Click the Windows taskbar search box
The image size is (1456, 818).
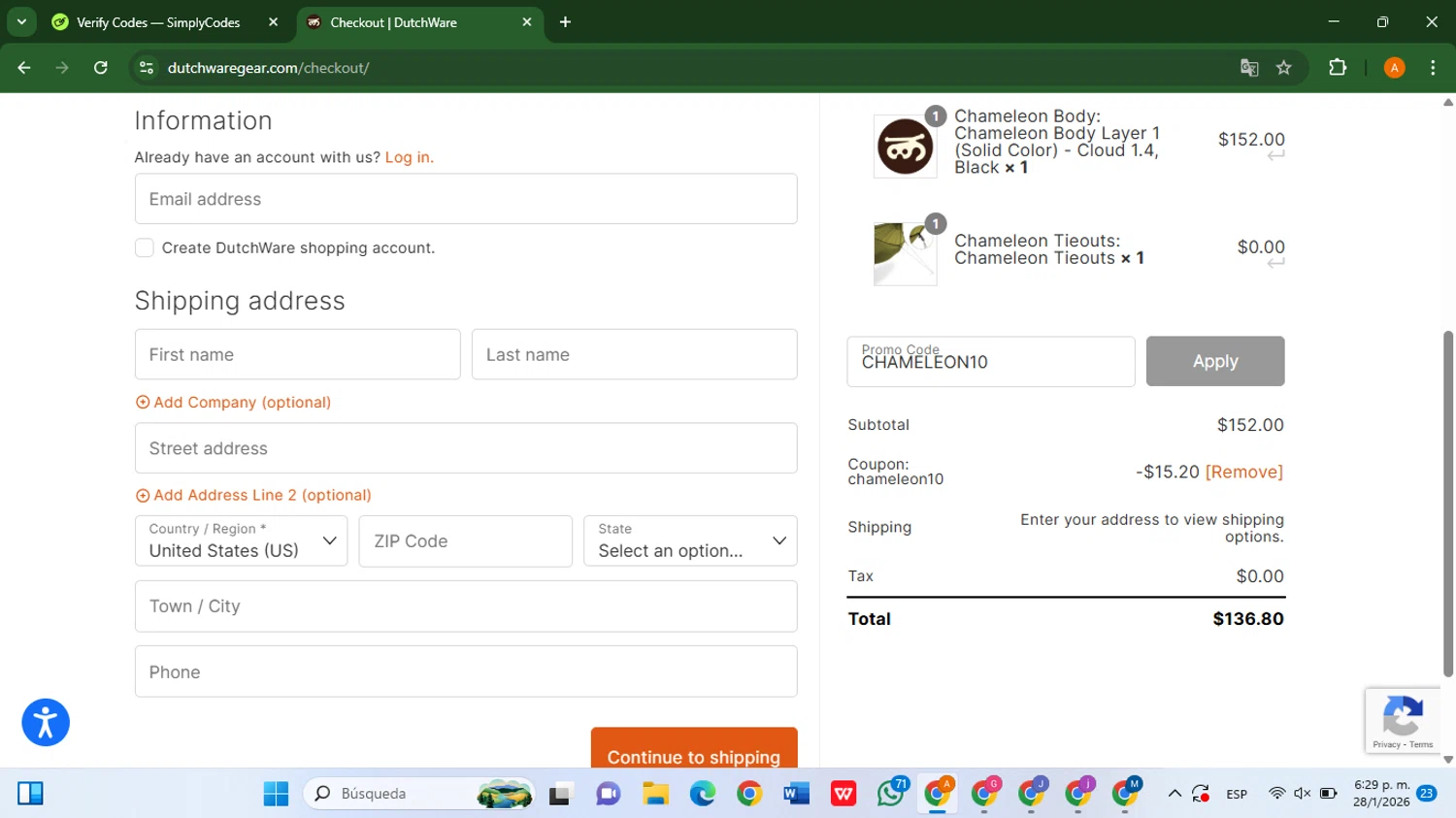click(419, 794)
